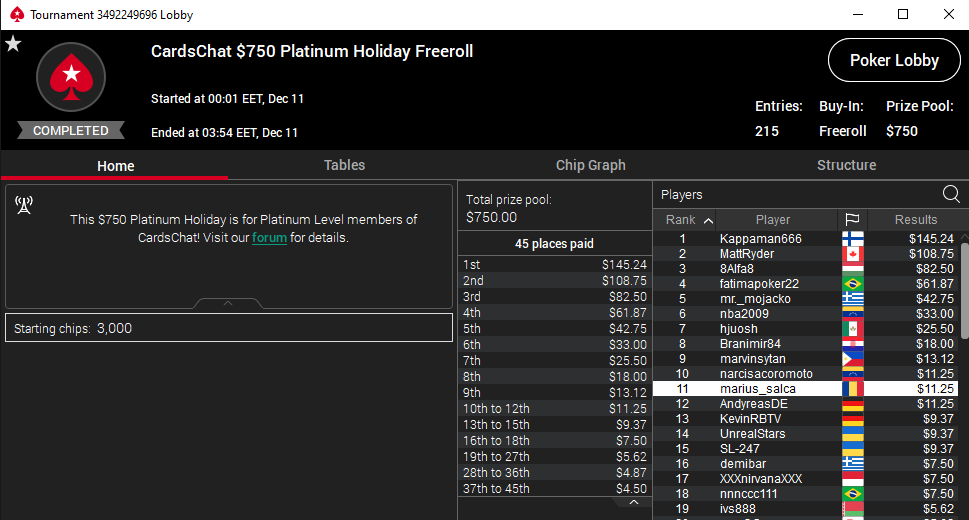
Task: Collapse the tournament info message panel
Action: pos(228,303)
